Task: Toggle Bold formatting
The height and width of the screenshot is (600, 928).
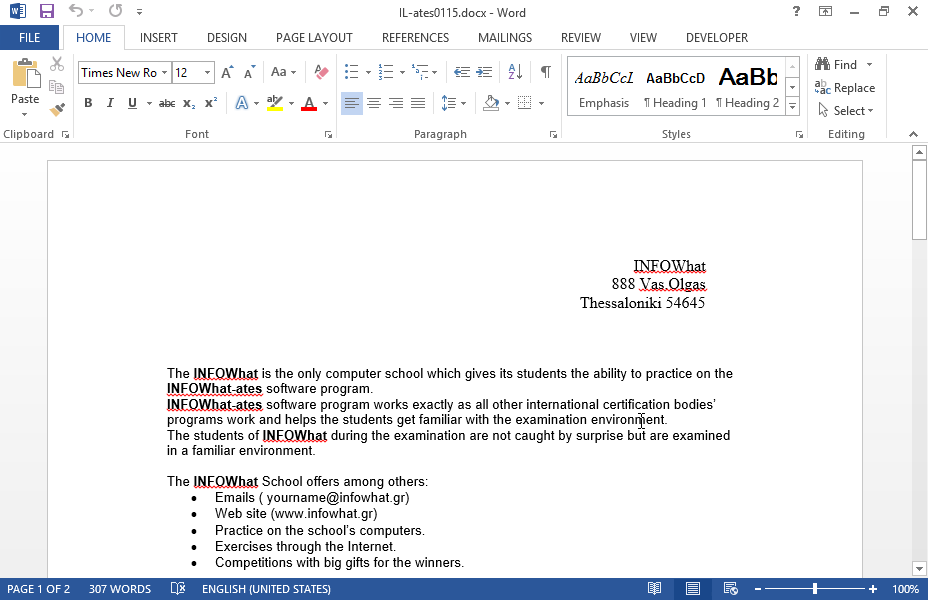Action: (88, 103)
